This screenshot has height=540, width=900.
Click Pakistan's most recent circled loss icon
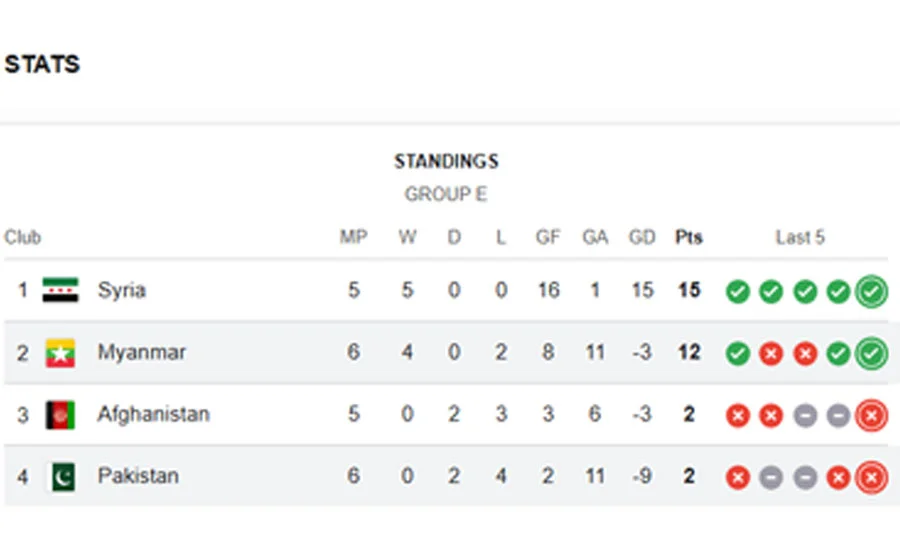tap(872, 478)
